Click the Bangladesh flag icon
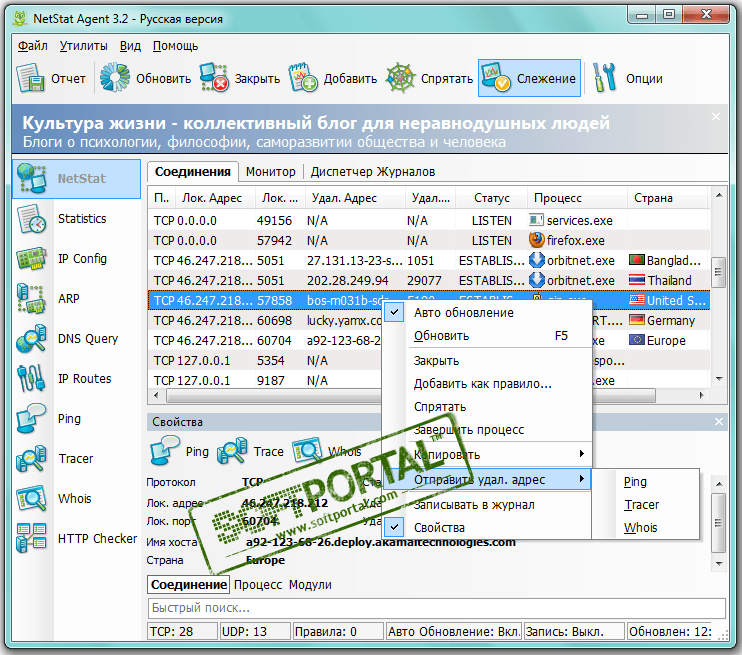 (x=637, y=260)
